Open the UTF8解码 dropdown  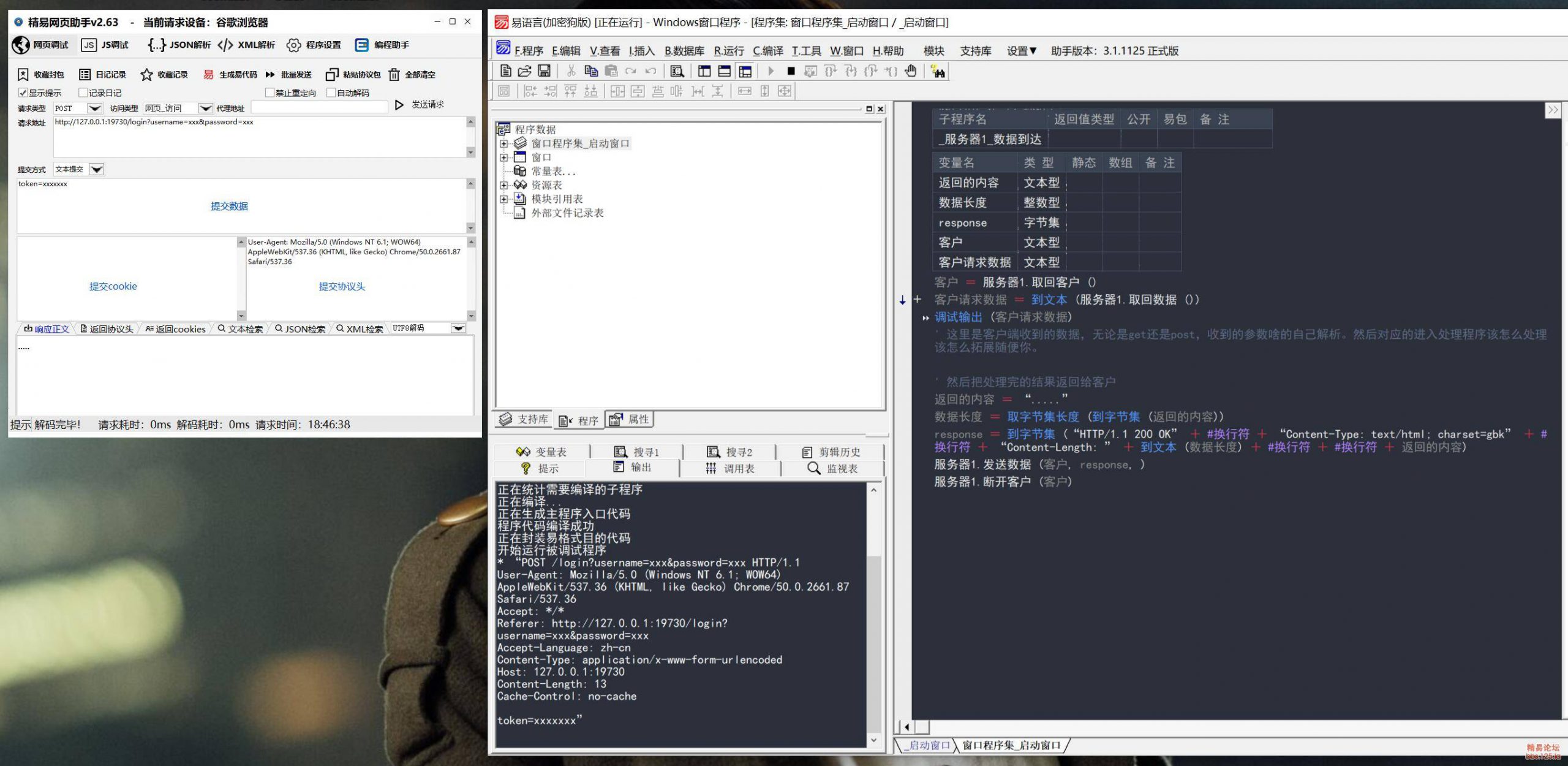tap(458, 328)
